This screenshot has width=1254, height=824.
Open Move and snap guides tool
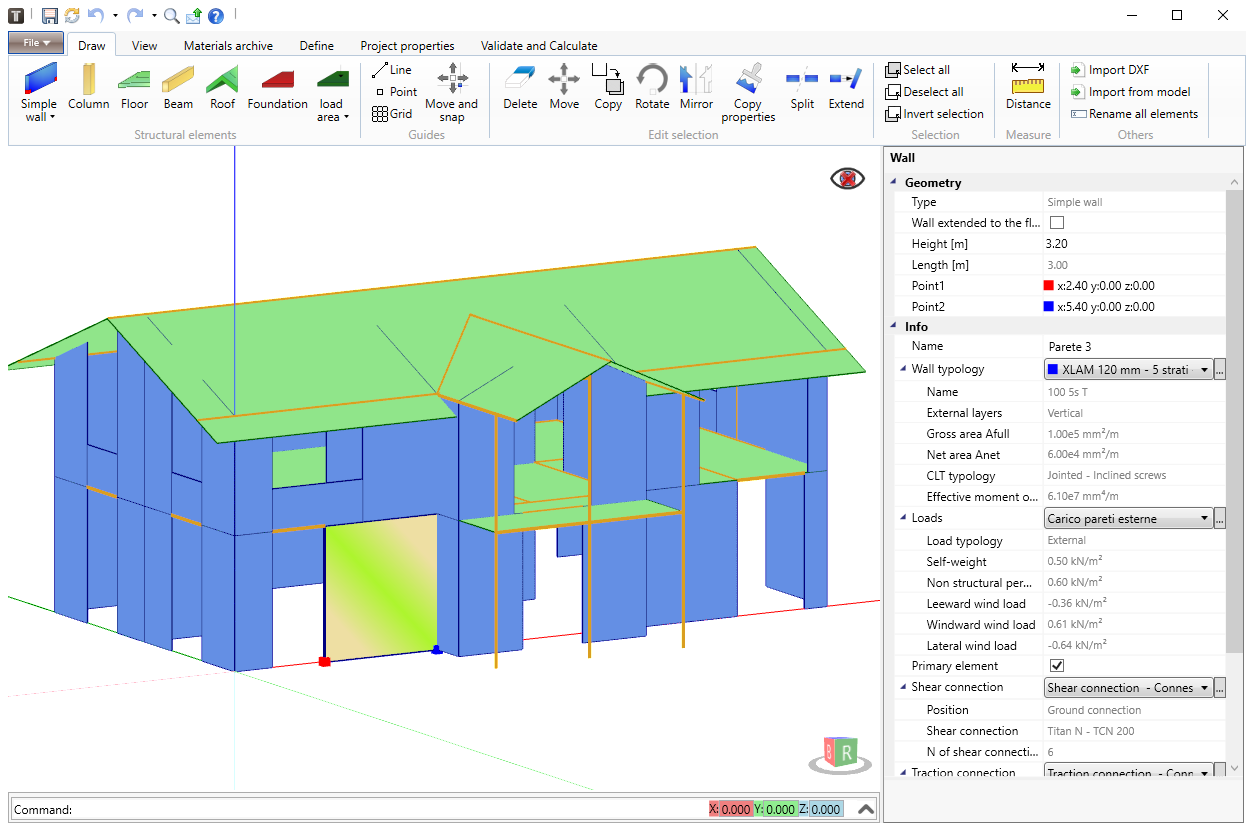coord(452,92)
